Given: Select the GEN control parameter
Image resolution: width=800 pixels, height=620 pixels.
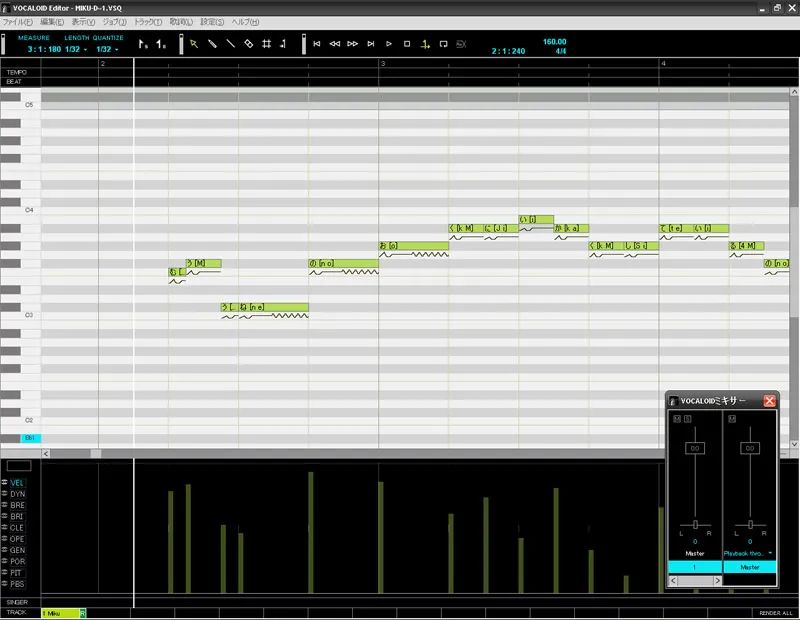Looking at the screenshot, I should (x=17, y=550).
